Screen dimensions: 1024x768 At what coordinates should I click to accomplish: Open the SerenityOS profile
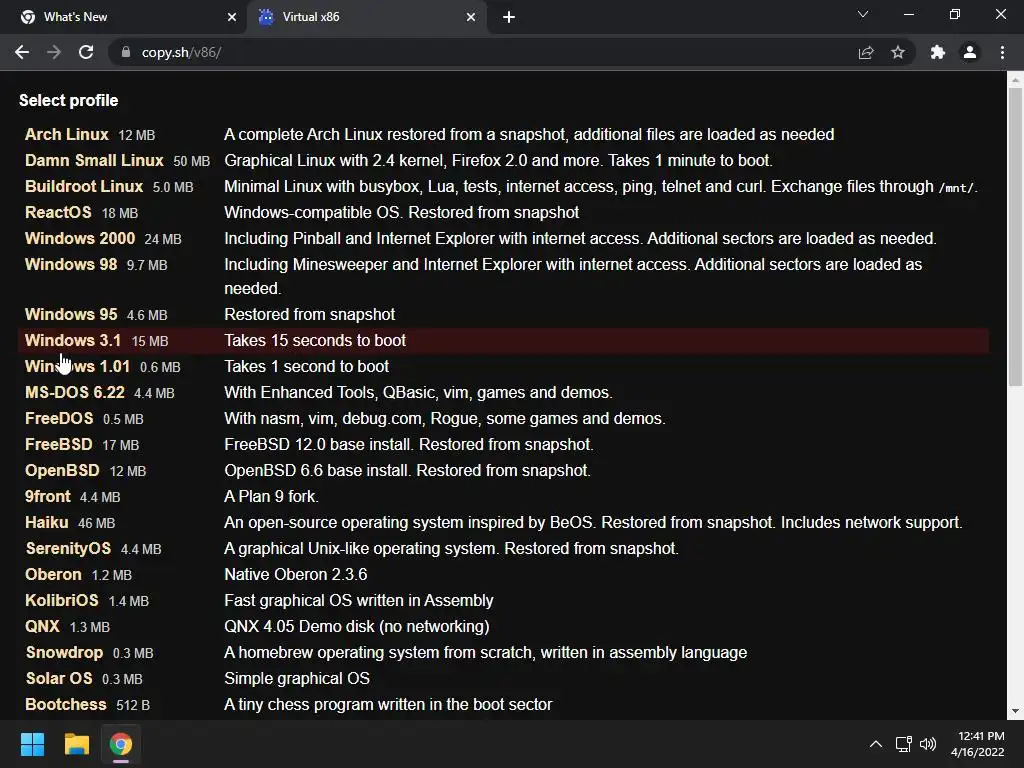click(x=68, y=549)
